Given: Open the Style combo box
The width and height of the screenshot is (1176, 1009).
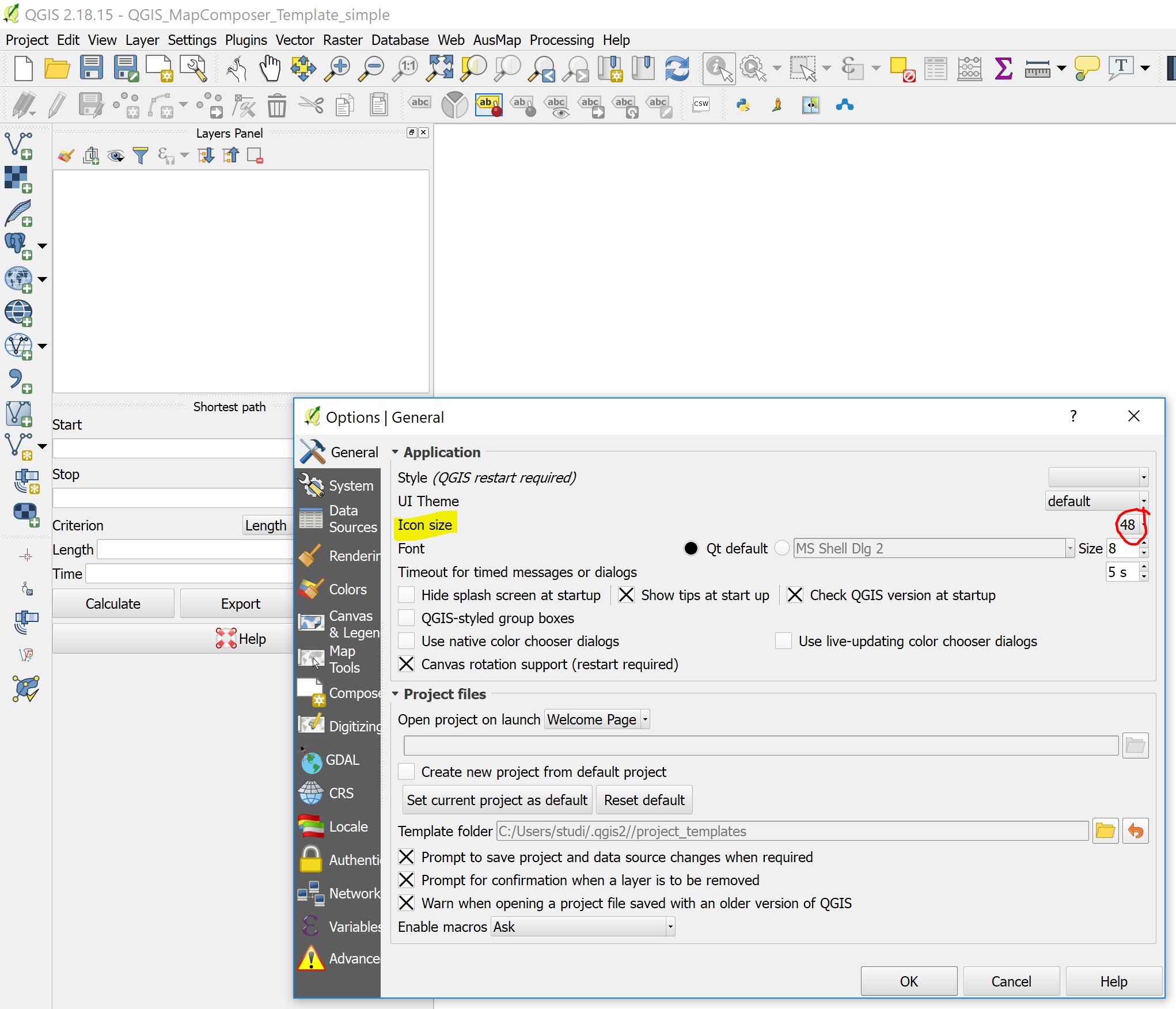Looking at the screenshot, I should pyautogui.click(x=1098, y=477).
